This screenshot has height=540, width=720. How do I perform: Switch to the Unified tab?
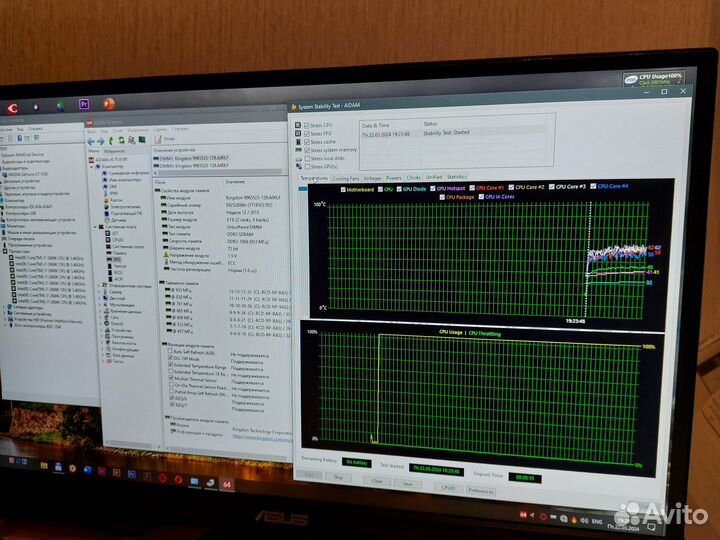click(434, 177)
